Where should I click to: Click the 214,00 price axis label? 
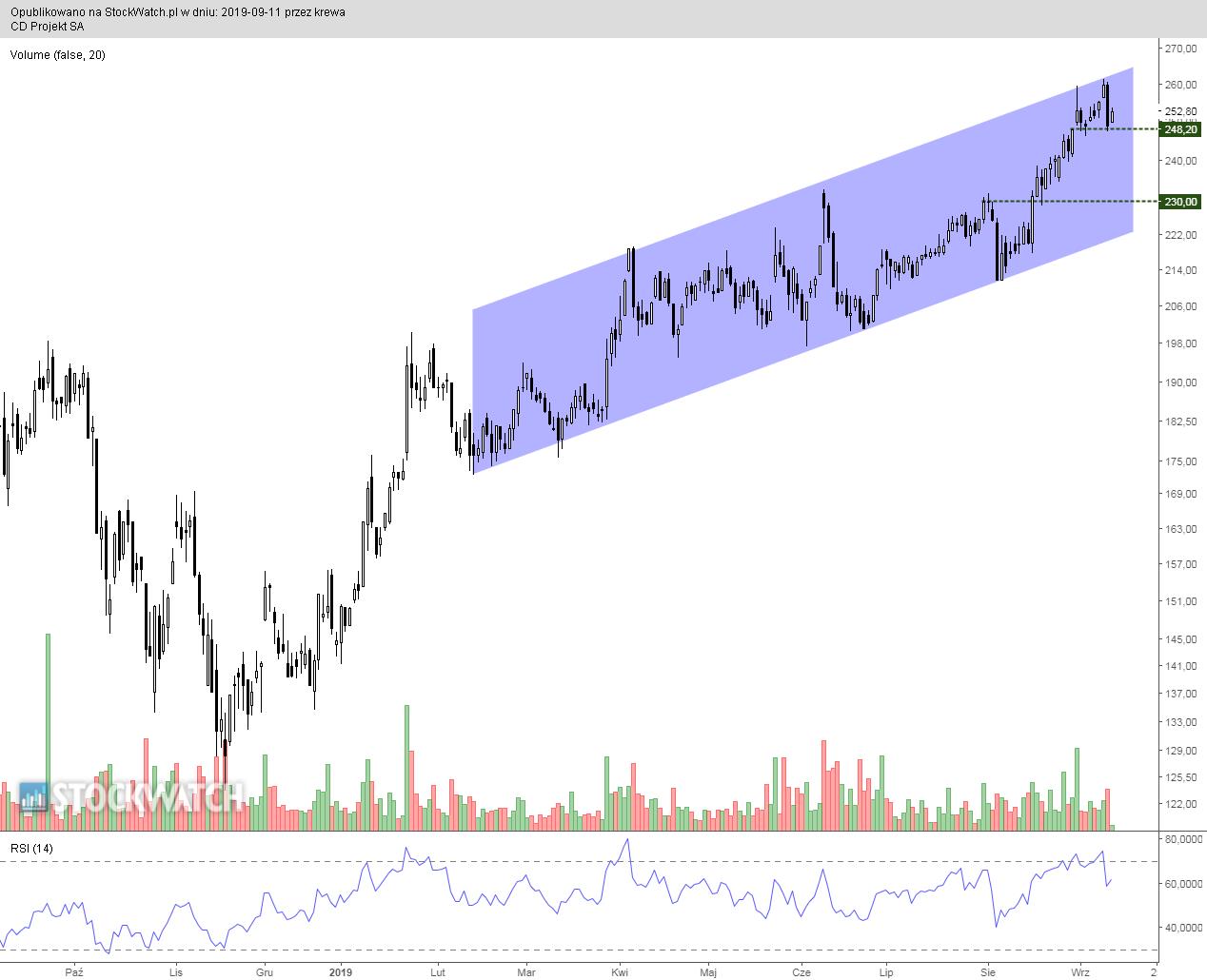point(1182,270)
